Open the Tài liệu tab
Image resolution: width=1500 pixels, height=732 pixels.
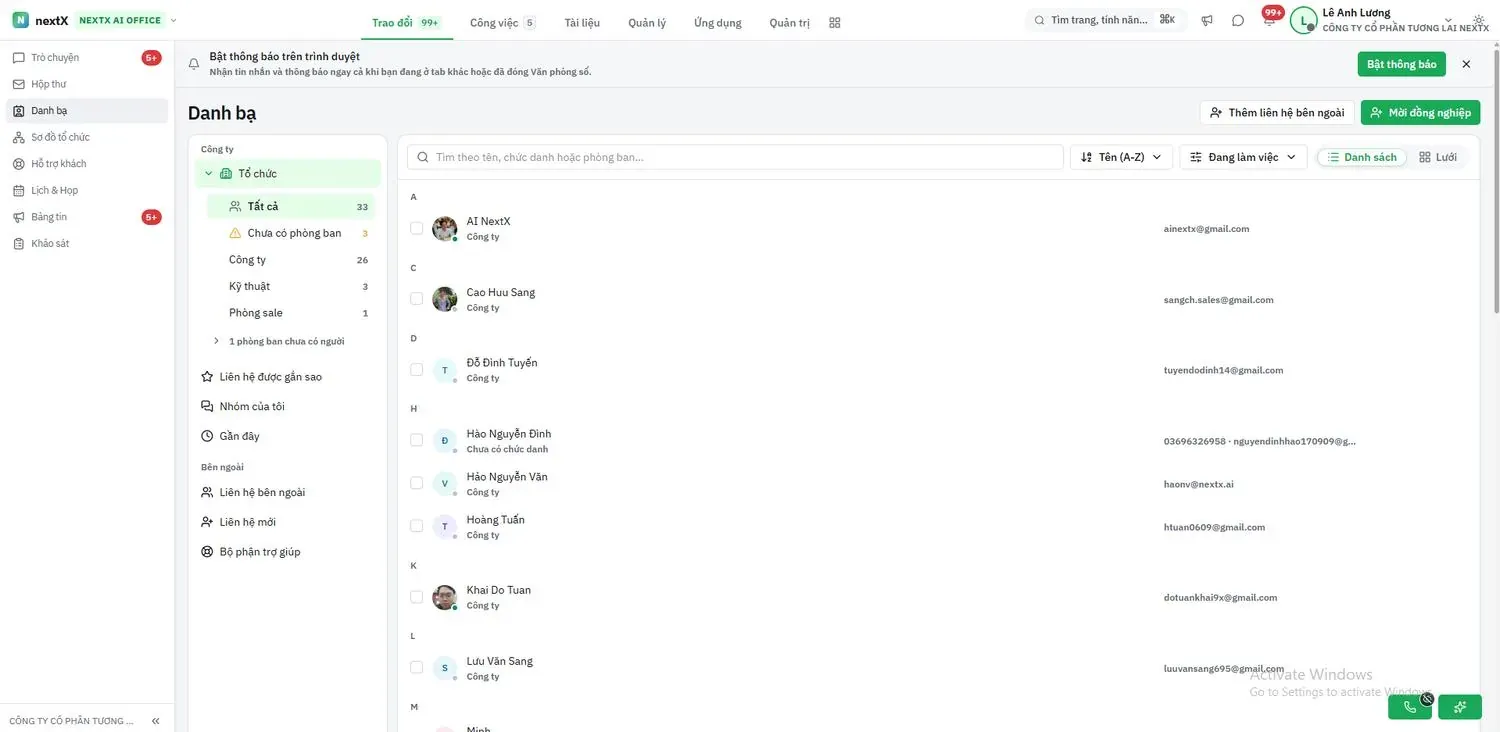(582, 22)
